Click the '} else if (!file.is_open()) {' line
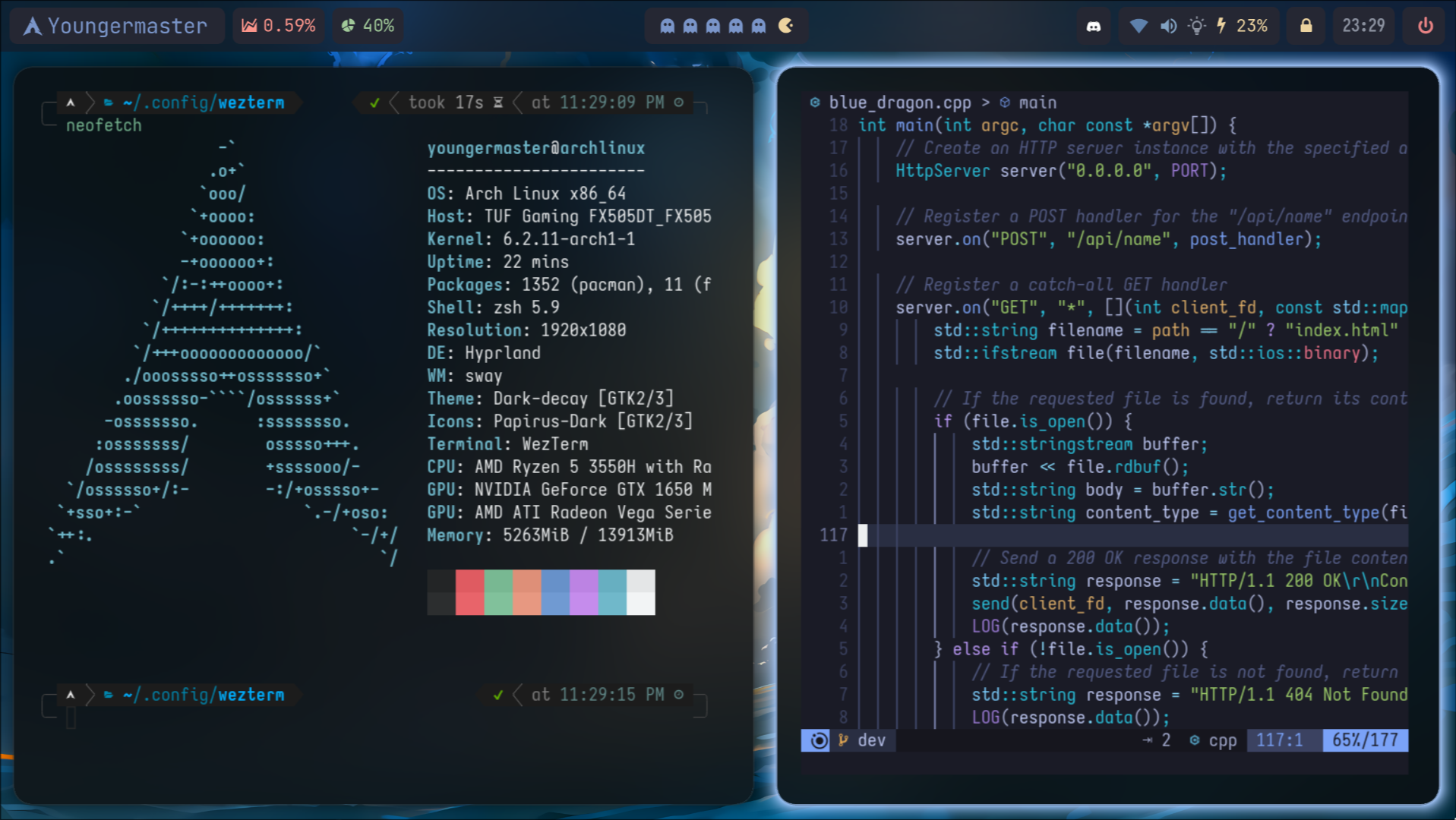Image resolution: width=1456 pixels, height=820 pixels. tap(1071, 649)
